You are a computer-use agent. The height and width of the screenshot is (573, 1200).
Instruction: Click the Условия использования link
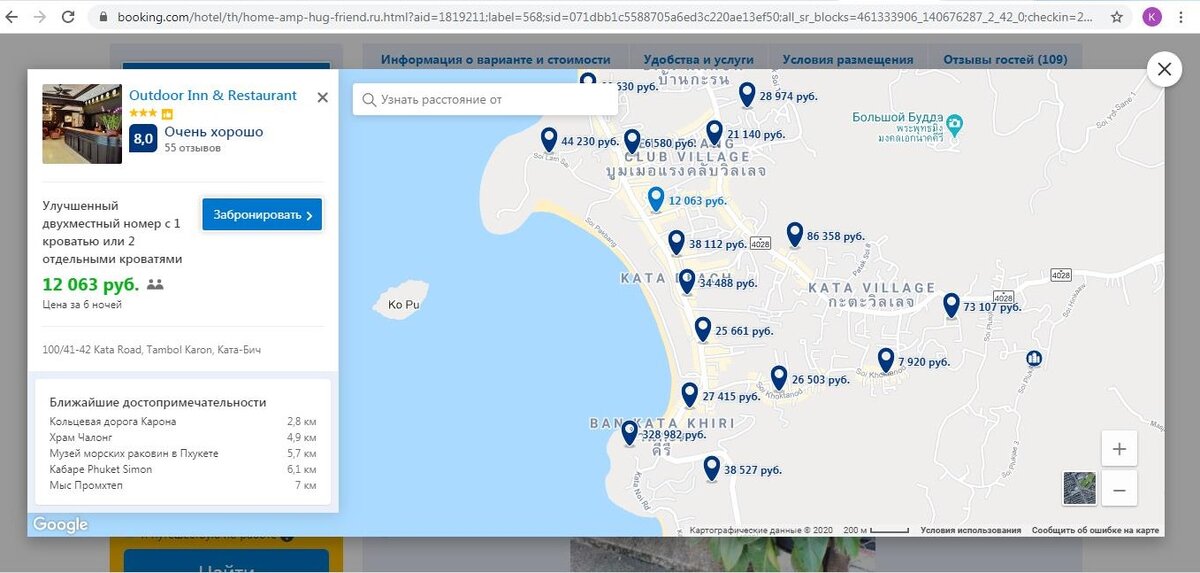[x=971, y=530]
